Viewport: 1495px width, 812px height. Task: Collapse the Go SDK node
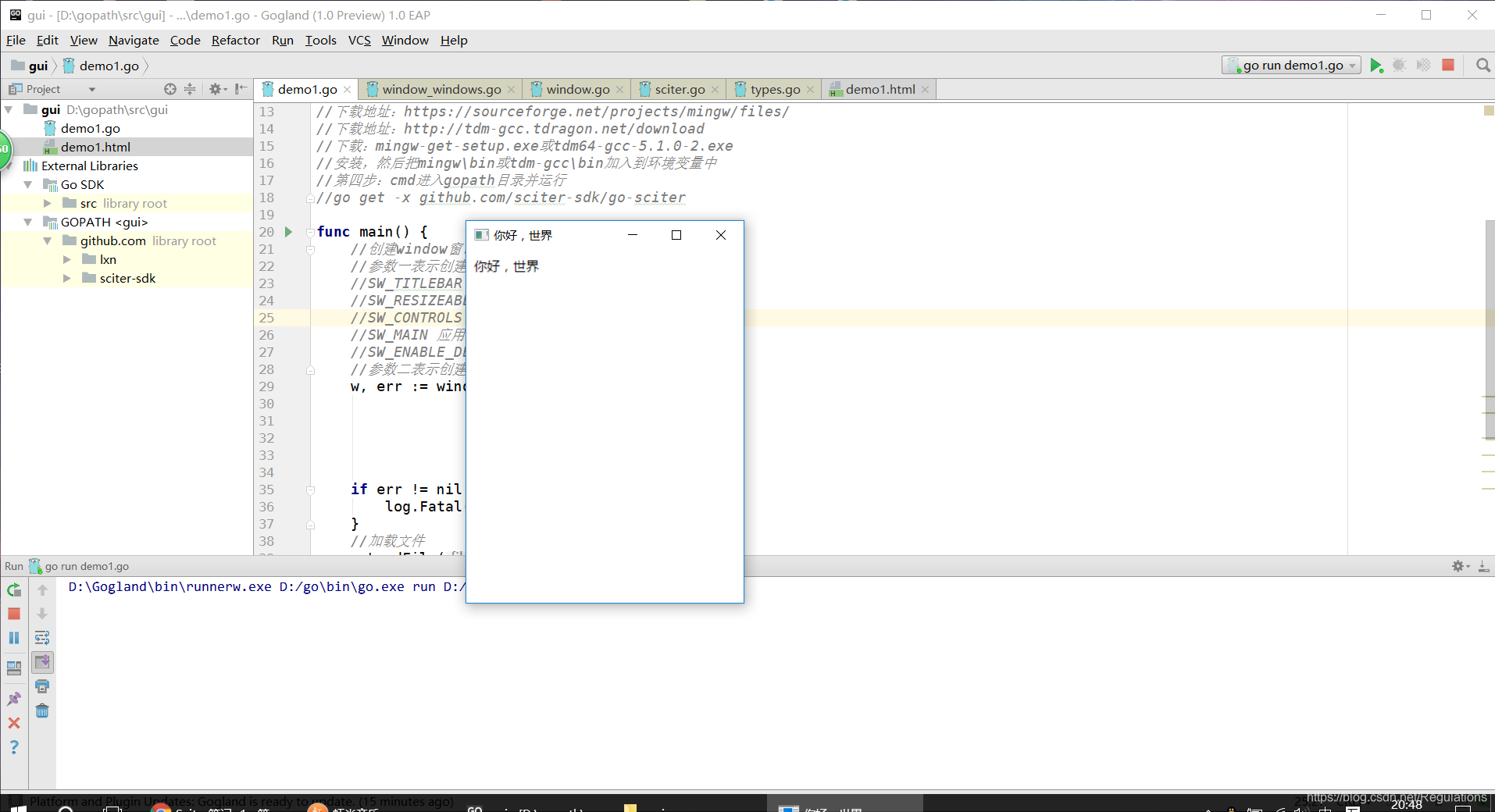coord(28,184)
